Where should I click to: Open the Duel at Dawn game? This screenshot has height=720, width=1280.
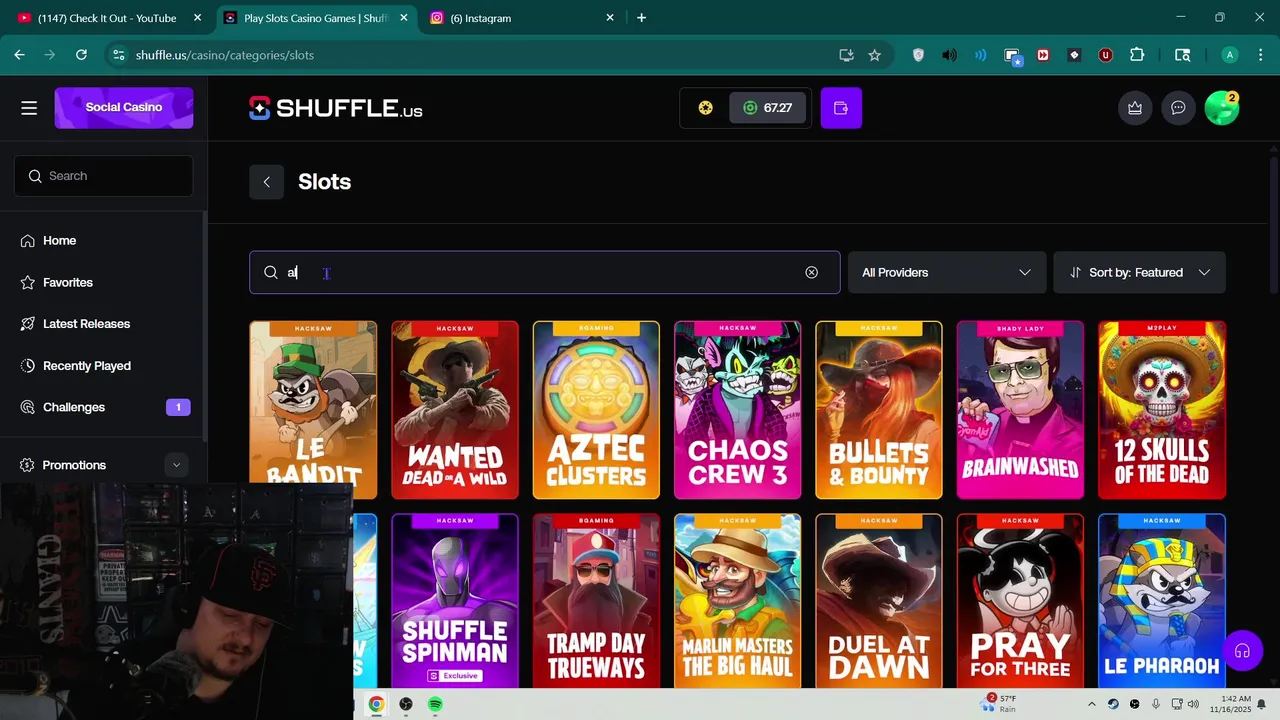point(879,600)
